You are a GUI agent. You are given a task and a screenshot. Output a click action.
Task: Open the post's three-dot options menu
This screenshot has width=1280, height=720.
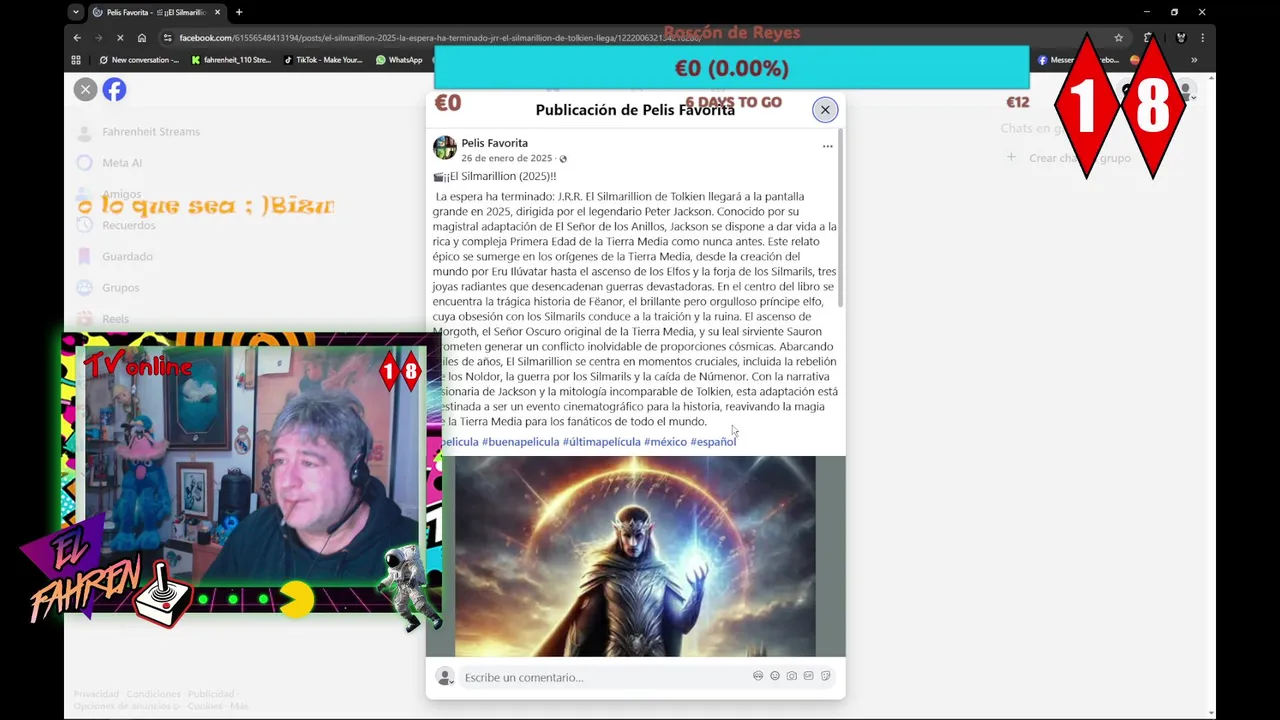pyautogui.click(x=827, y=146)
